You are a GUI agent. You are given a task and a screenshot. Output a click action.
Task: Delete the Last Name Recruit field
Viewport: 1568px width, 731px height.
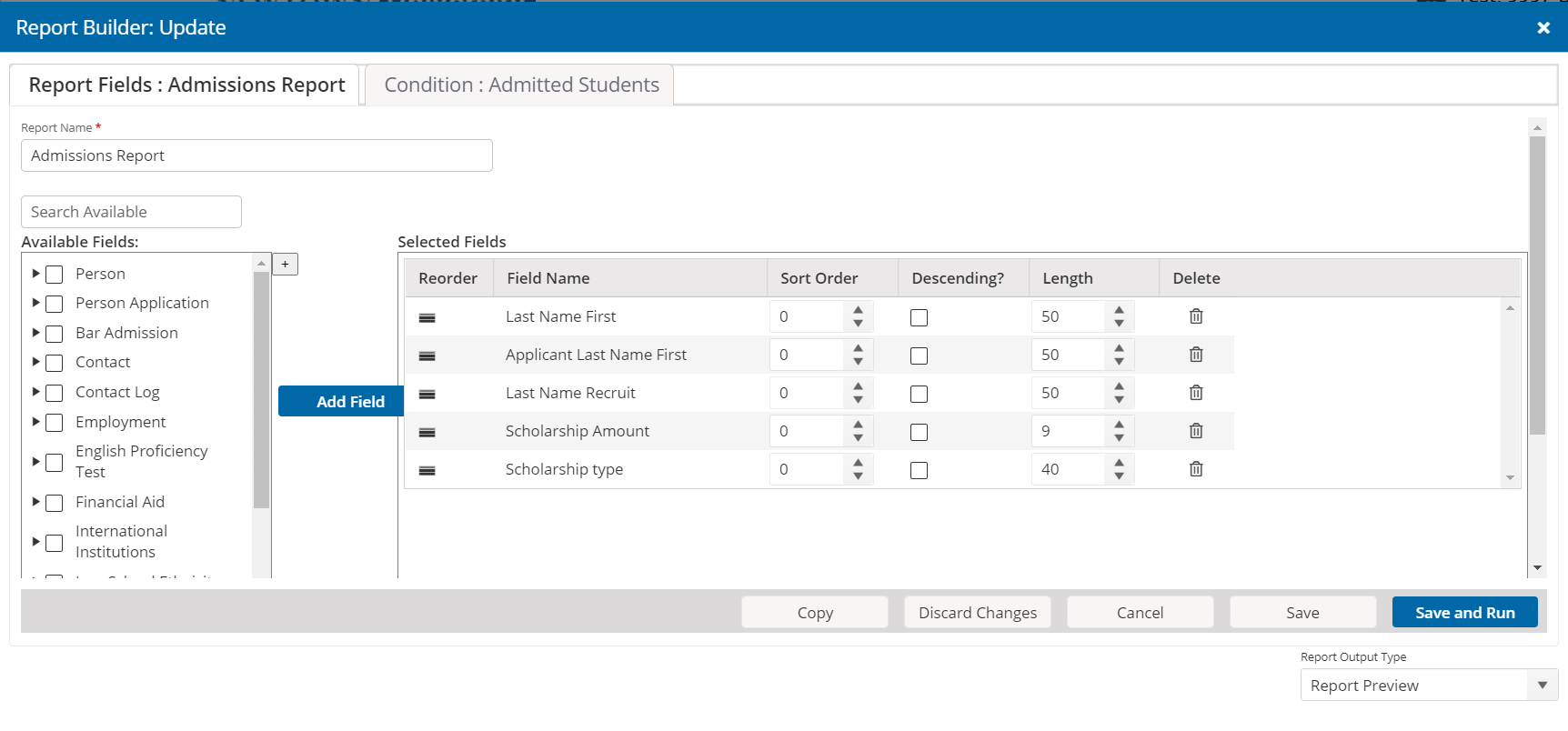[1196, 393]
